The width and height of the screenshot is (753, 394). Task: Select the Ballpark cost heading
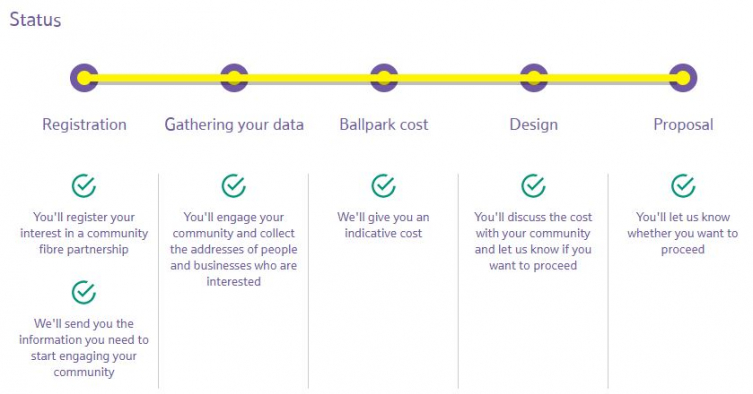click(384, 125)
